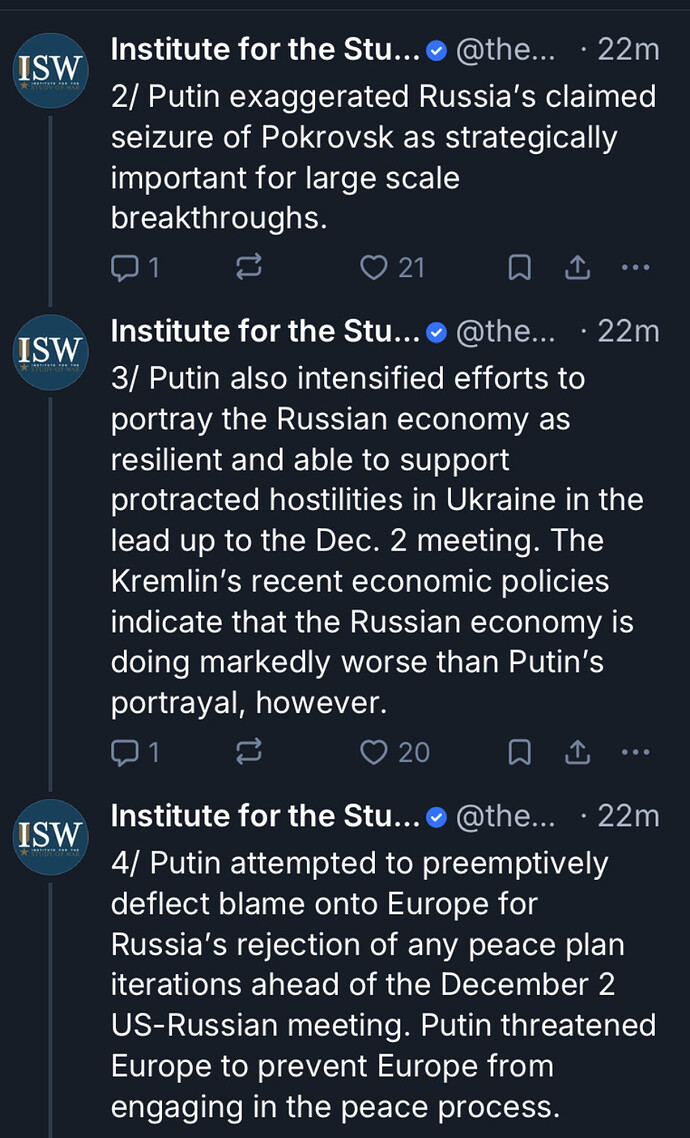
Task: Open more options on economy tweet
Action: [636, 752]
